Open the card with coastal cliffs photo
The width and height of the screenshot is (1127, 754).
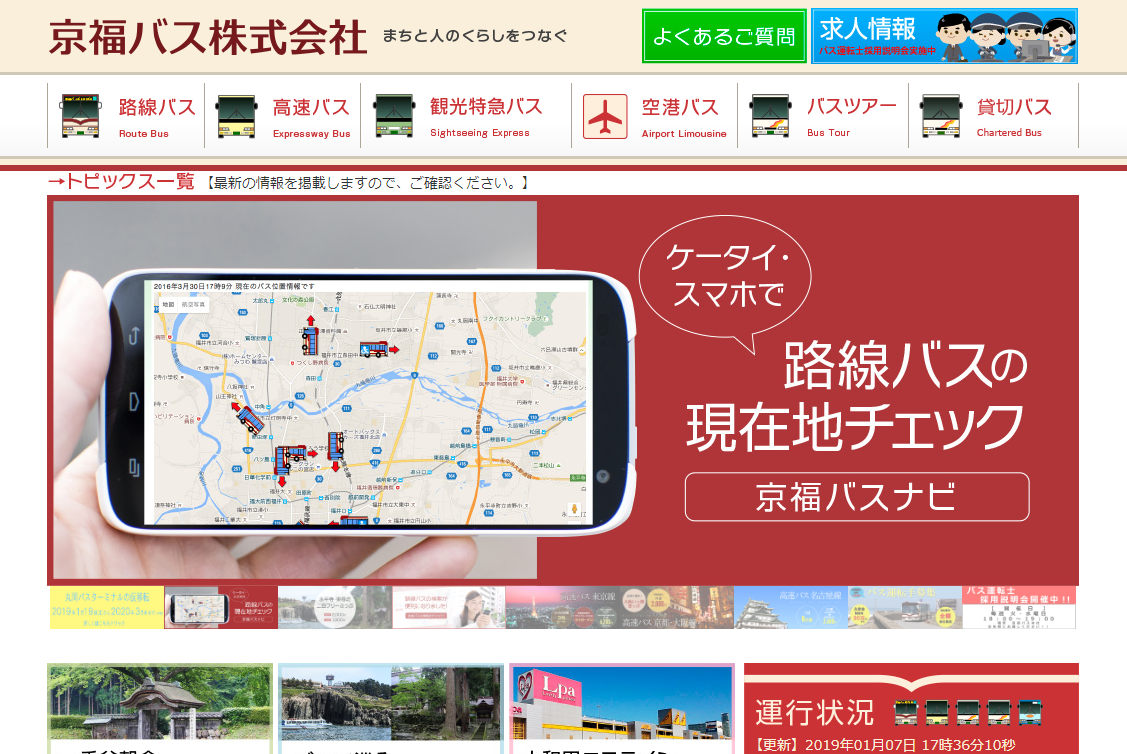pos(391,709)
